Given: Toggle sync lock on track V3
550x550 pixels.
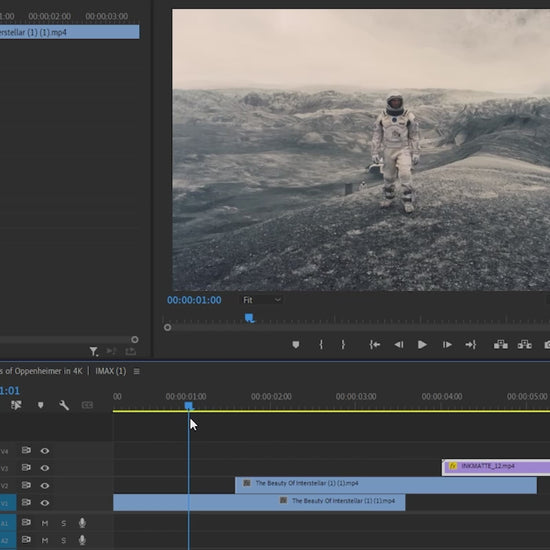Looking at the screenshot, I should [26, 468].
